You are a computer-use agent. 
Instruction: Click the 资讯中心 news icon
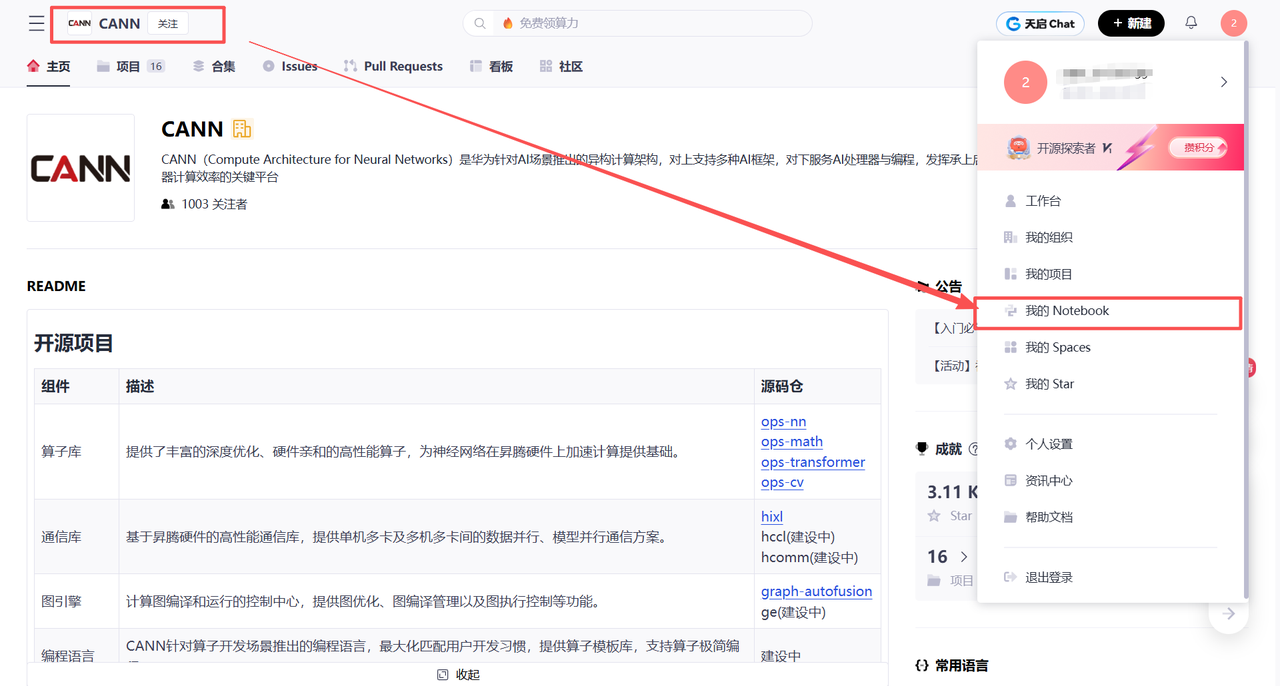coord(1010,481)
